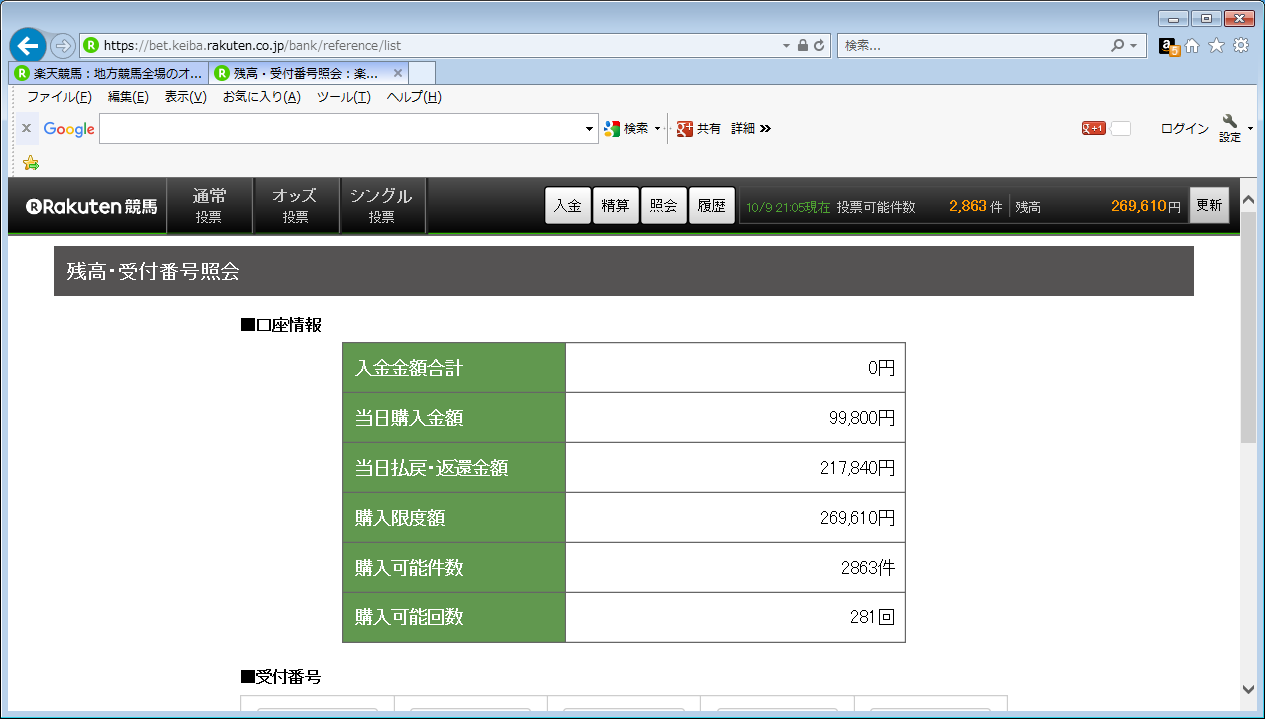Expand the Google 検索 button dropdown arrow

pyautogui.click(x=657, y=129)
